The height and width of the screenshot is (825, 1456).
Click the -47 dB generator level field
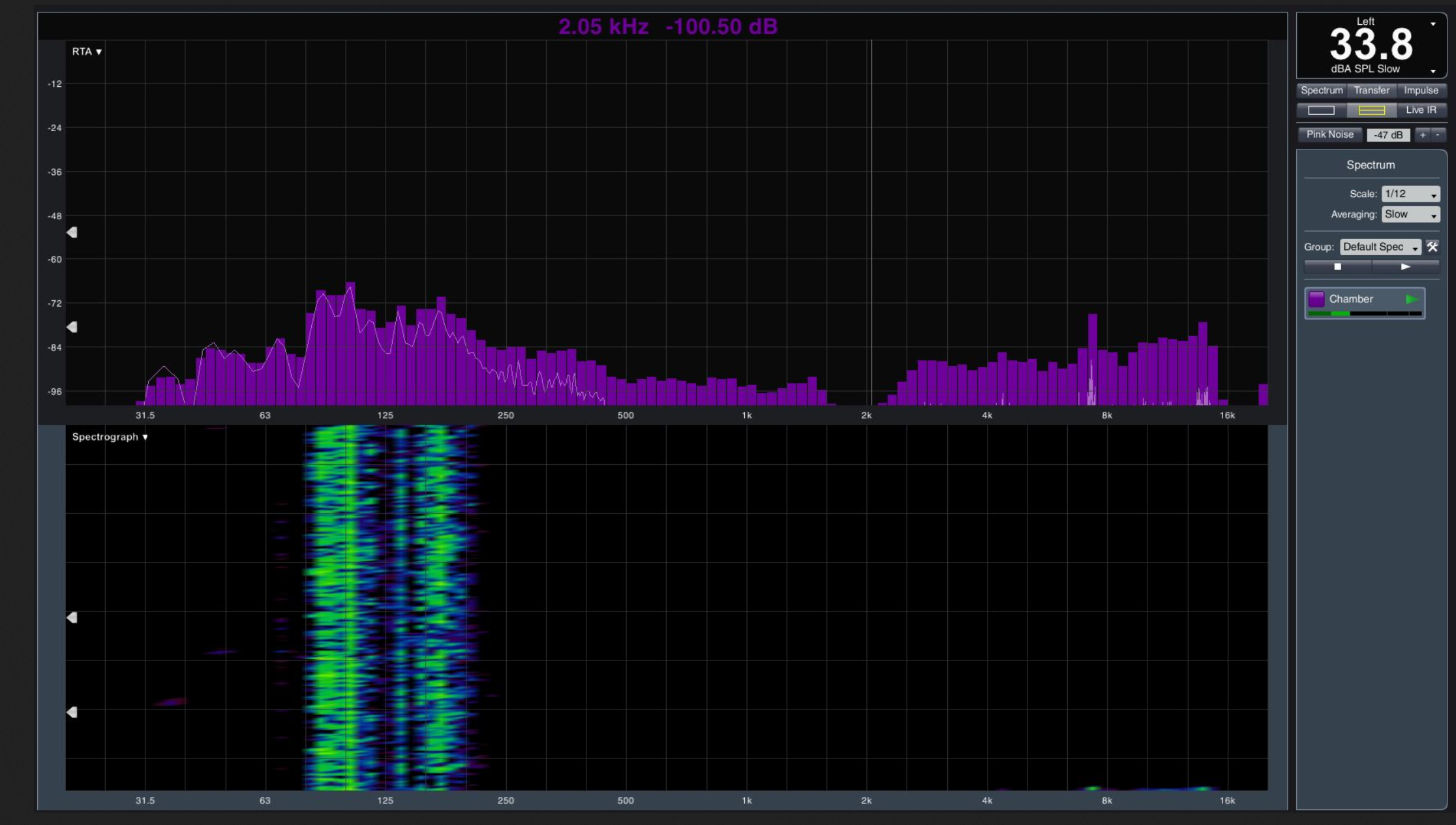coord(1388,135)
